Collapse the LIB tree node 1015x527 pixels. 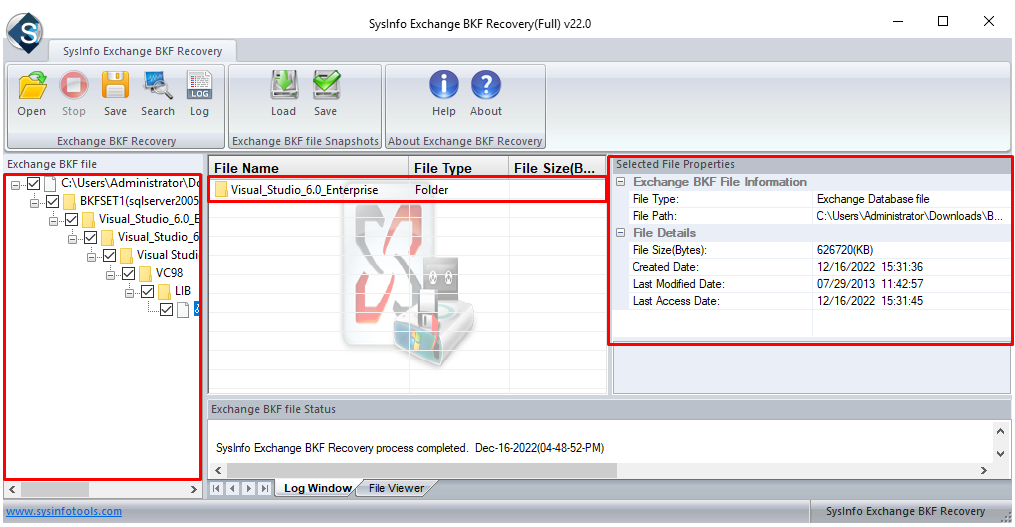(129, 294)
